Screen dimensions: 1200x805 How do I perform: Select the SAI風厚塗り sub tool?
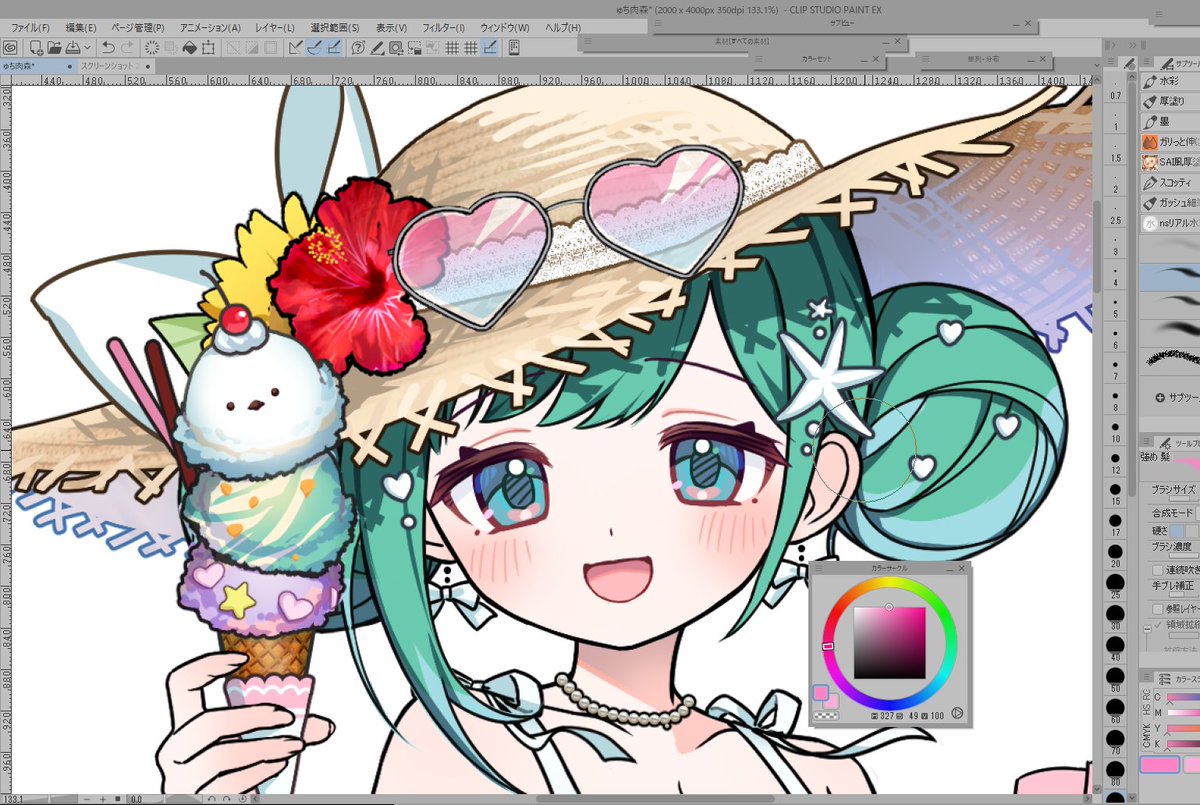pos(1170,163)
